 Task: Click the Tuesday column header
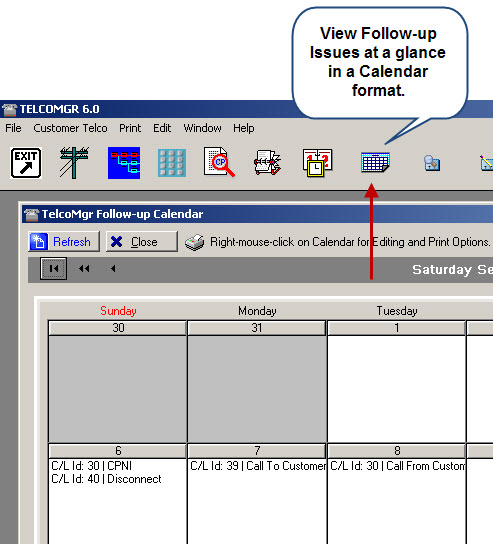point(397,311)
